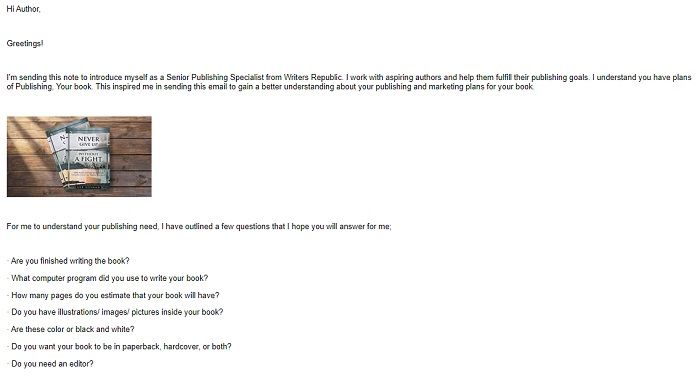Click the question about which computer program you used
The width and height of the screenshot is (700, 377).
tap(110, 278)
